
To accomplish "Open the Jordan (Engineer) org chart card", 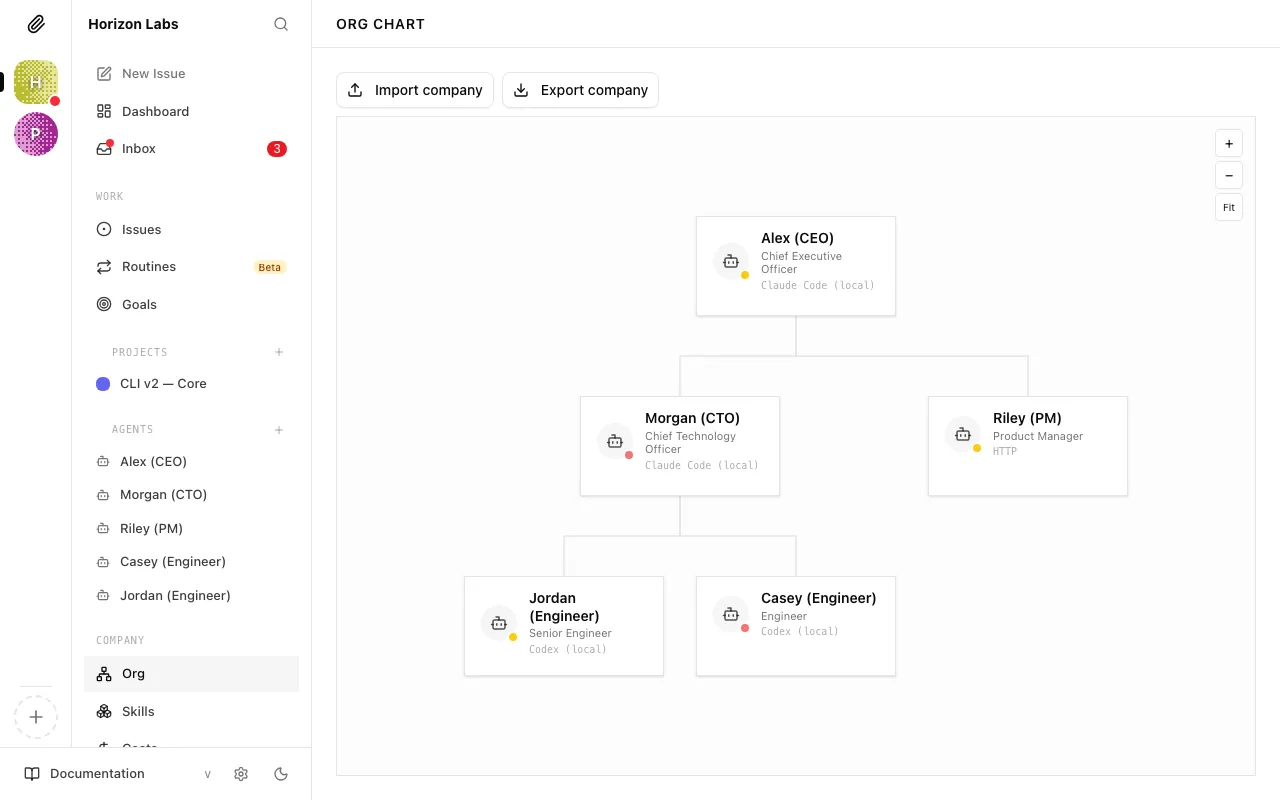I will click(x=564, y=626).
